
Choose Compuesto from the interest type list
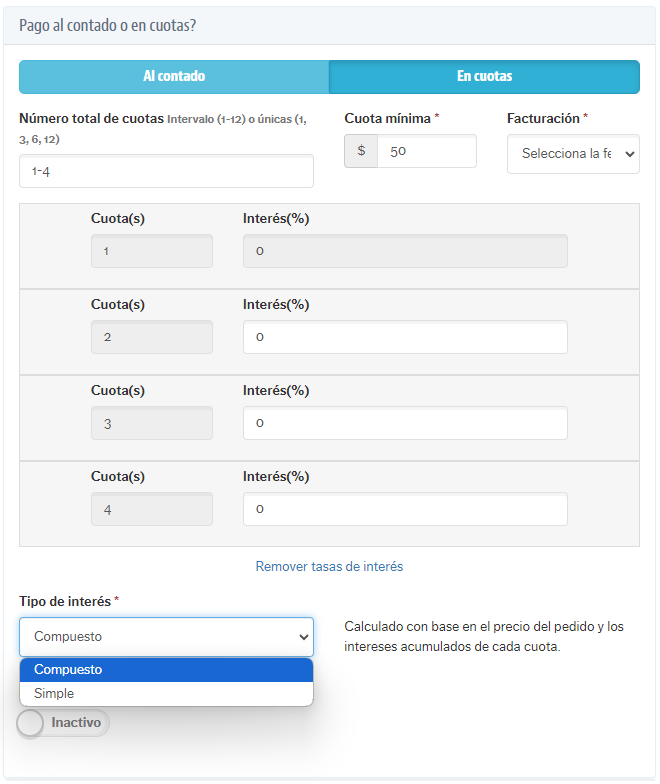(166, 670)
